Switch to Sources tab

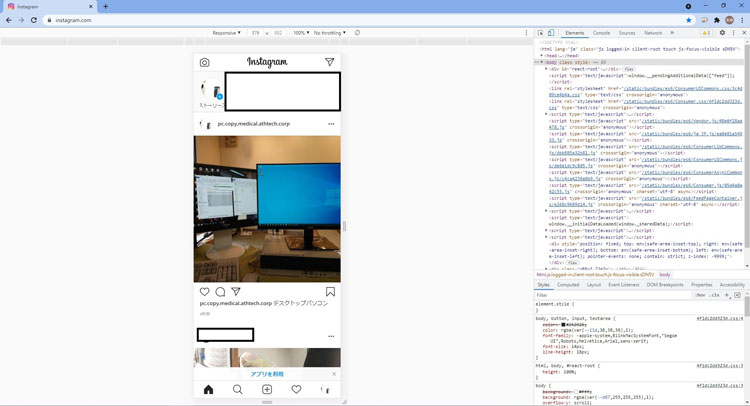click(x=627, y=33)
